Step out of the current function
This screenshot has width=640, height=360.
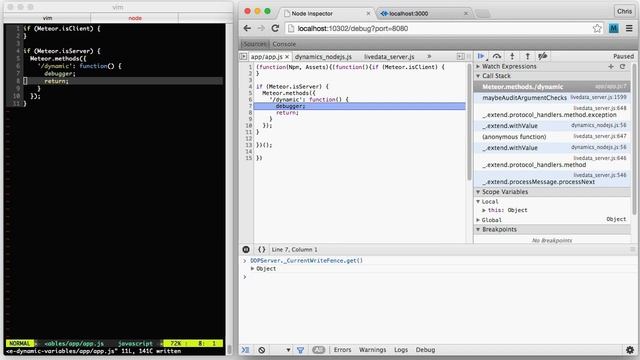click(527, 56)
